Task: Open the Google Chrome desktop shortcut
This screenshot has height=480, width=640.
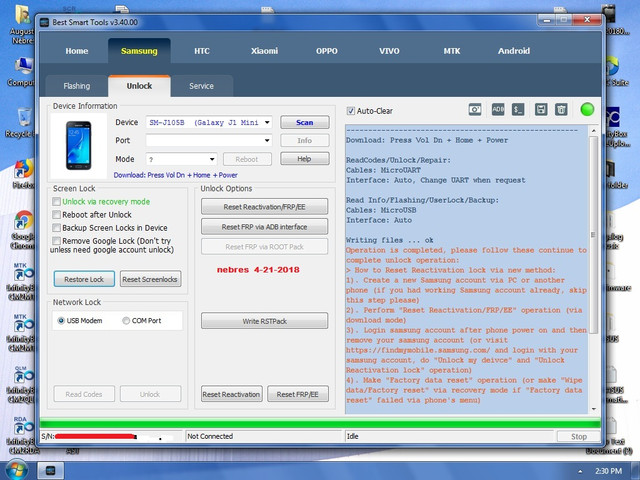Action: pyautogui.click(x=23, y=229)
